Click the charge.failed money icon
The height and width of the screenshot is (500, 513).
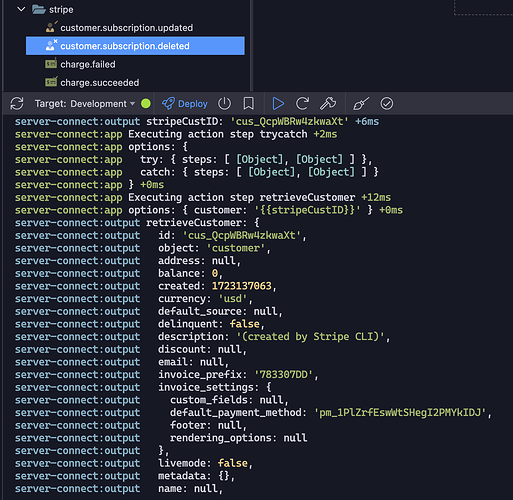pyautogui.click(x=51, y=64)
